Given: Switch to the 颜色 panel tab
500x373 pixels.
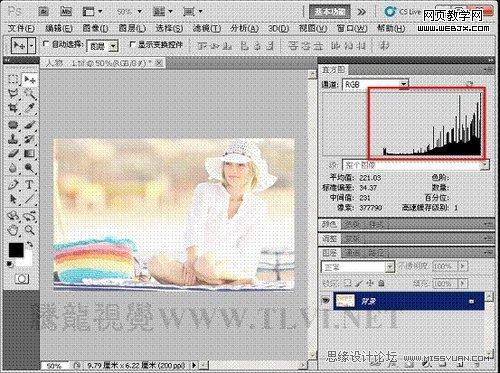Looking at the screenshot, I should pyautogui.click(x=329, y=224).
